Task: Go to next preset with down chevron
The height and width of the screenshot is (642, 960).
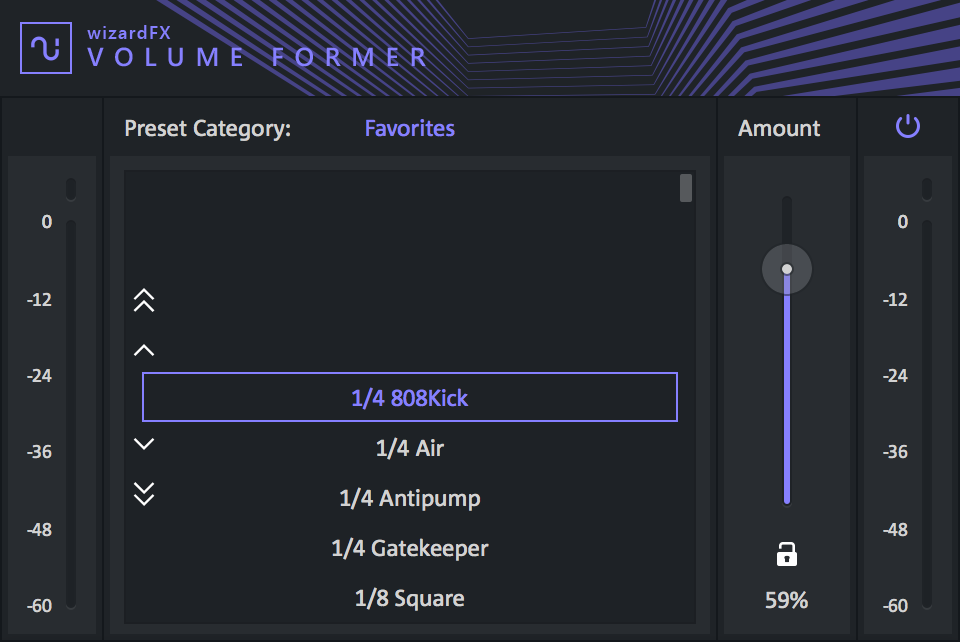Action: click(x=144, y=444)
